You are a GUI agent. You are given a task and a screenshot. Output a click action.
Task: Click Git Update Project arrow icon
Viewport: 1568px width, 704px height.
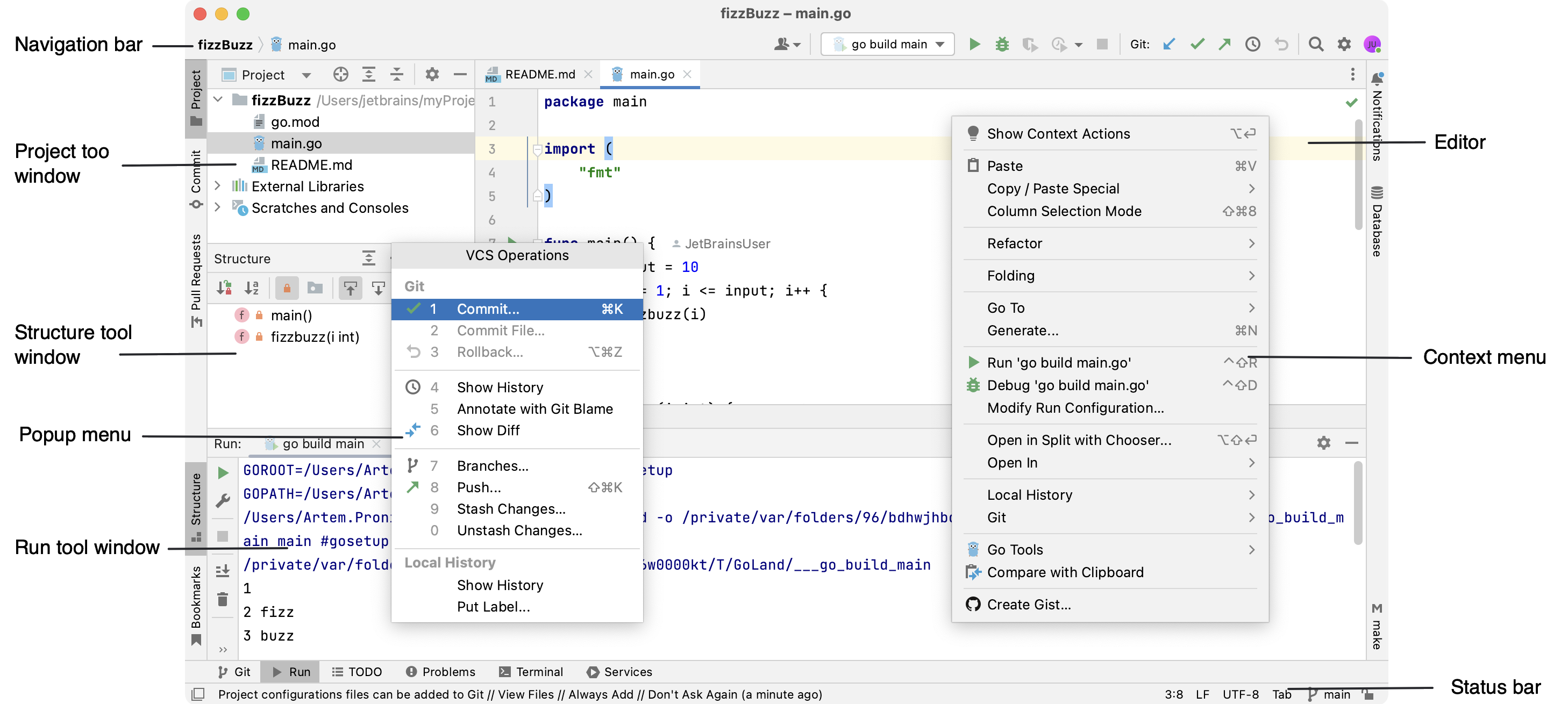click(x=1168, y=45)
